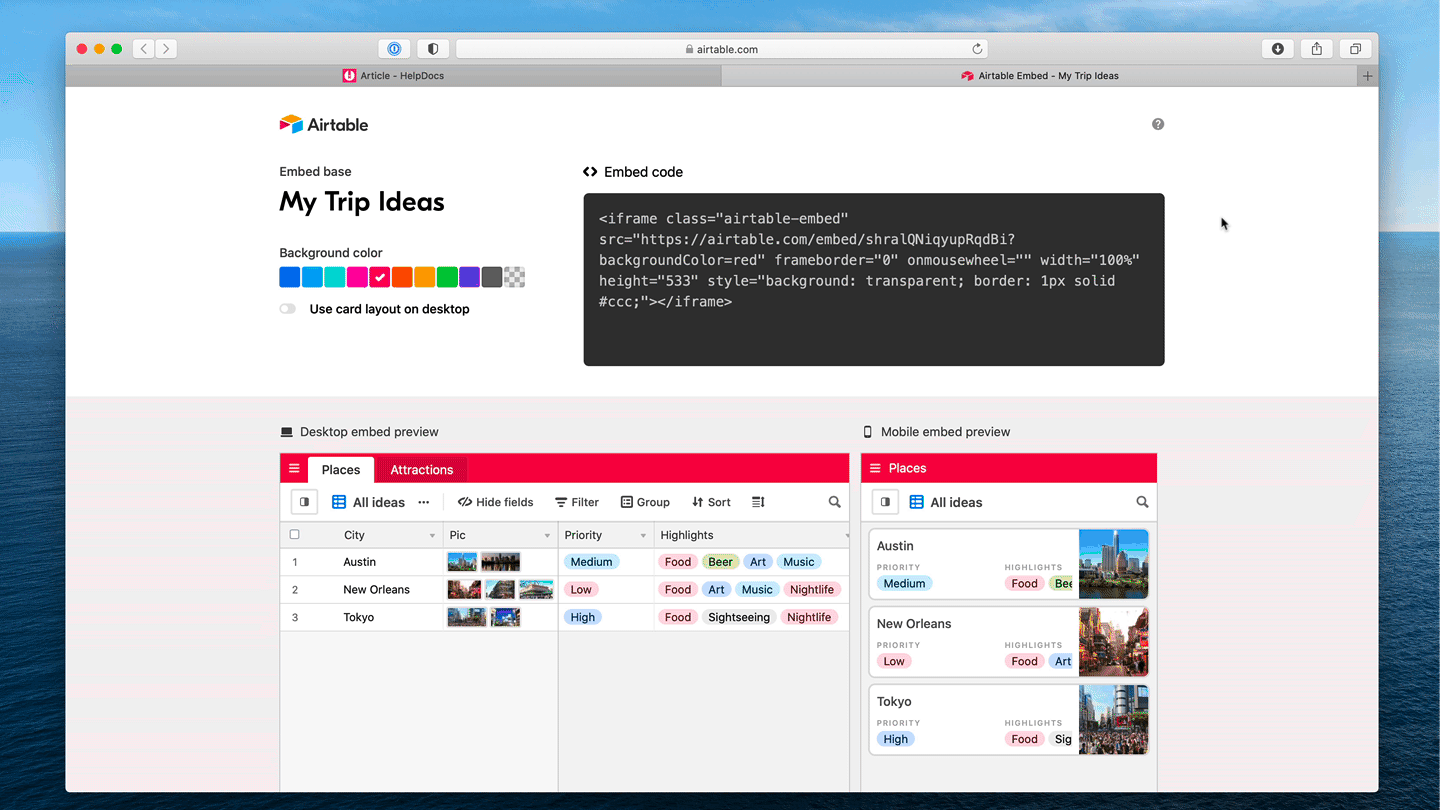Viewport: 1440px width, 810px height.
Task: Click the Embed code block
Action: 874,280
